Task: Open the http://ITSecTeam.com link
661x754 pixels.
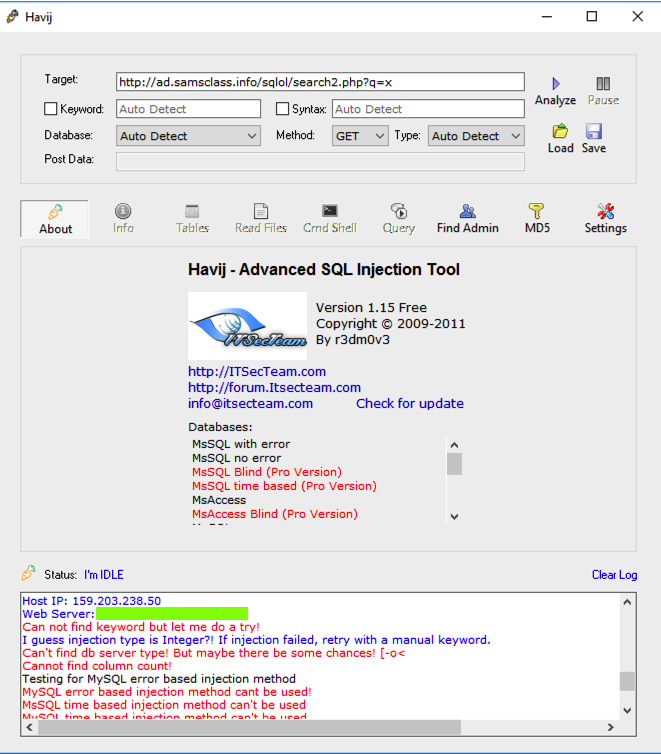Action: [257, 371]
